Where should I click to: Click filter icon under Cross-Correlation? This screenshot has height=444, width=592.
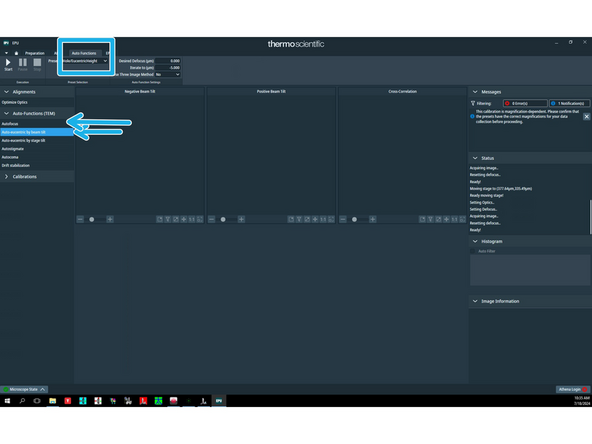point(430,219)
